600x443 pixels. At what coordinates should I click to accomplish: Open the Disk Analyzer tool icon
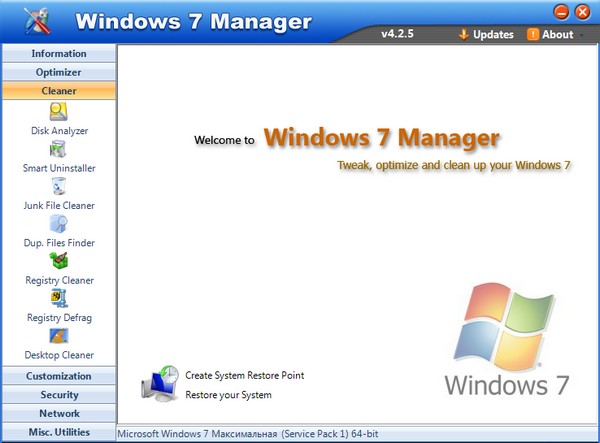(x=58, y=112)
